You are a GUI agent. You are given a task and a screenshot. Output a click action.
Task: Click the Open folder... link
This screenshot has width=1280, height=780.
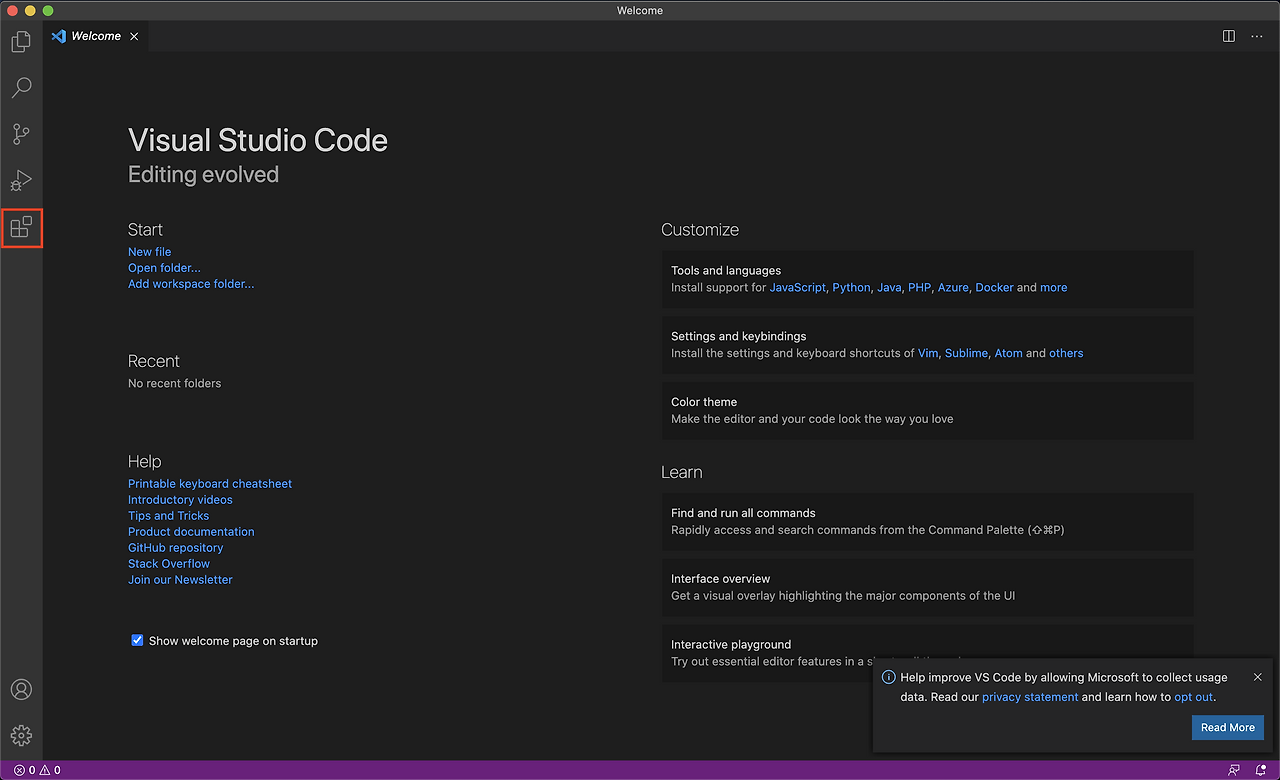click(164, 268)
